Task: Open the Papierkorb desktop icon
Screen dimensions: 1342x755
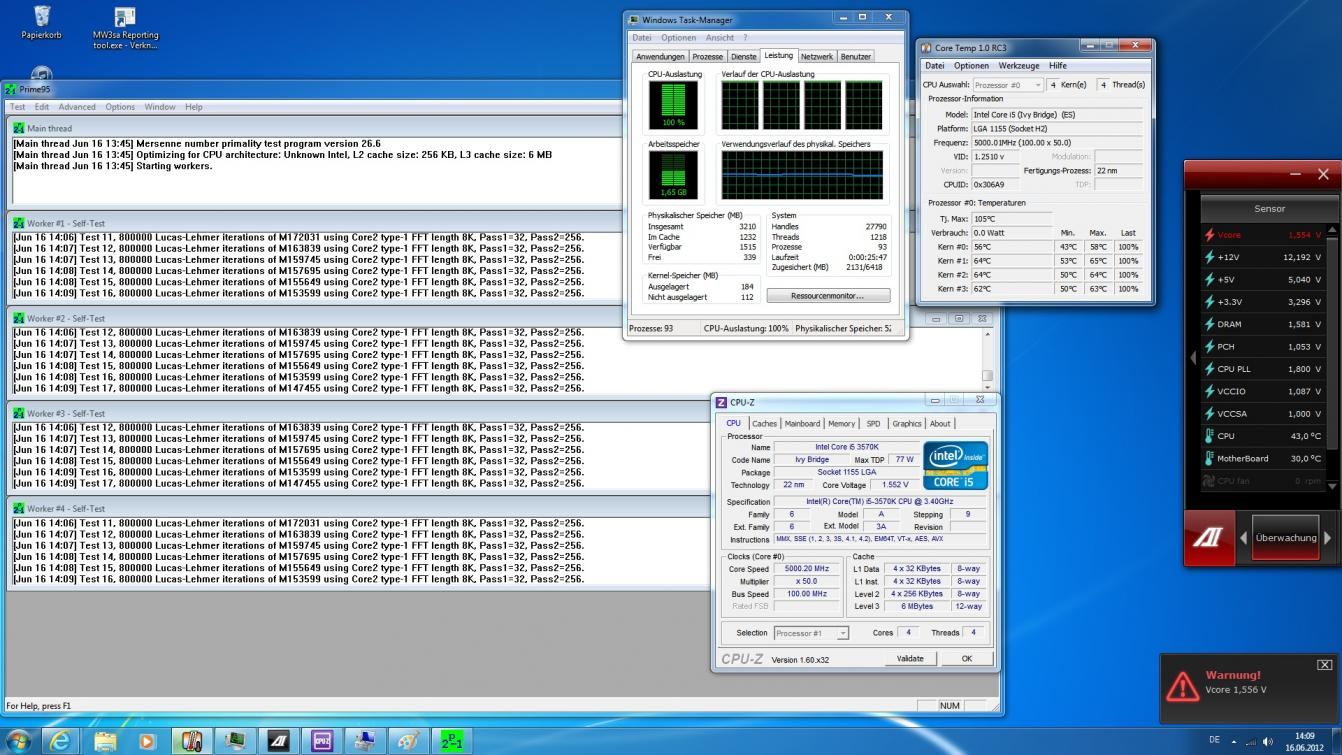Action: [41, 17]
